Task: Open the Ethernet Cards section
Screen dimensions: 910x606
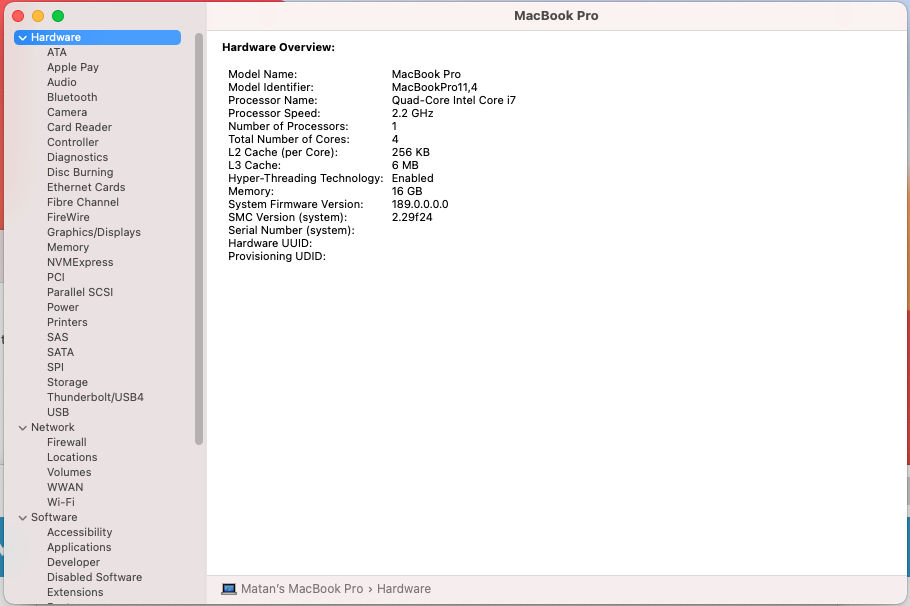Action: pos(86,187)
